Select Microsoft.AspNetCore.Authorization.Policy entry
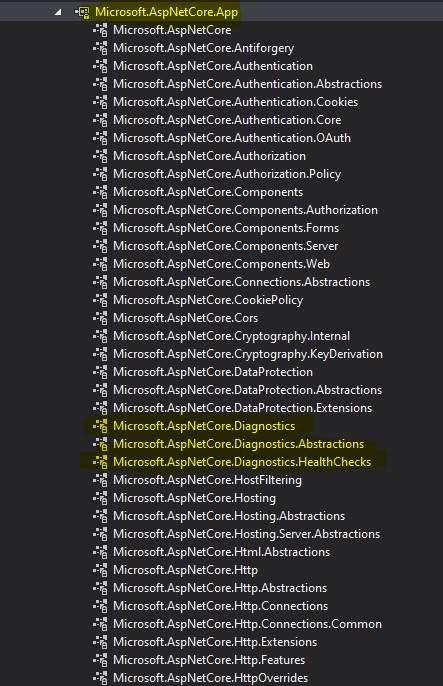The width and height of the screenshot is (443, 686). [x=227, y=174]
